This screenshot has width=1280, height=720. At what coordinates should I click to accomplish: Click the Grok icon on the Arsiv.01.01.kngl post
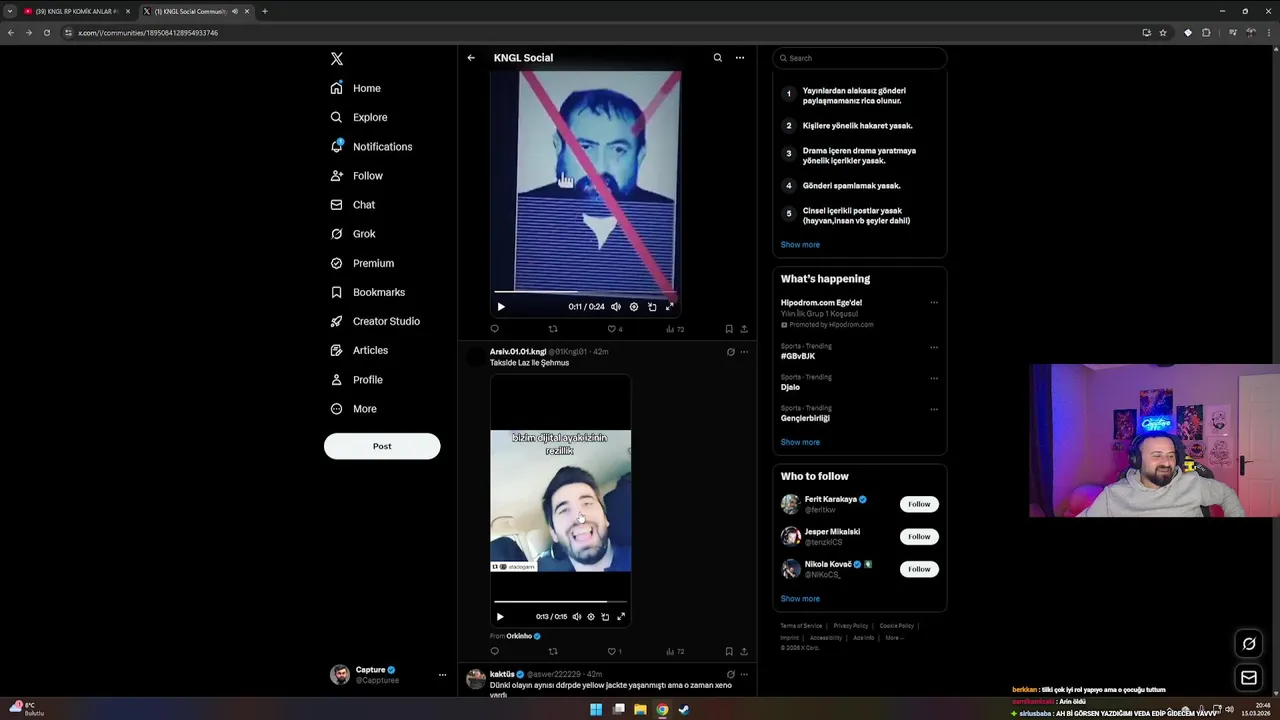[x=730, y=352]
